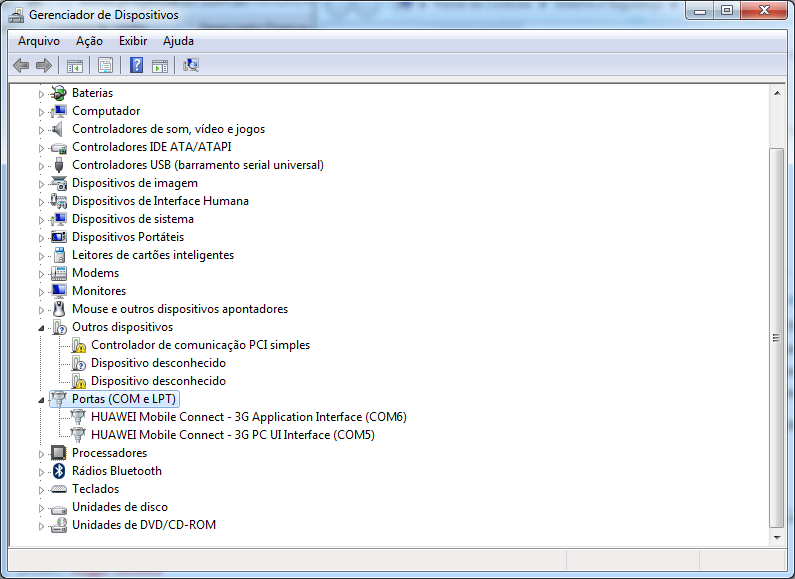Screen dimensions: 795x579
Task: Select HUAWEI 3G PC UI Interface (COM5)
Action: [233, 435]
